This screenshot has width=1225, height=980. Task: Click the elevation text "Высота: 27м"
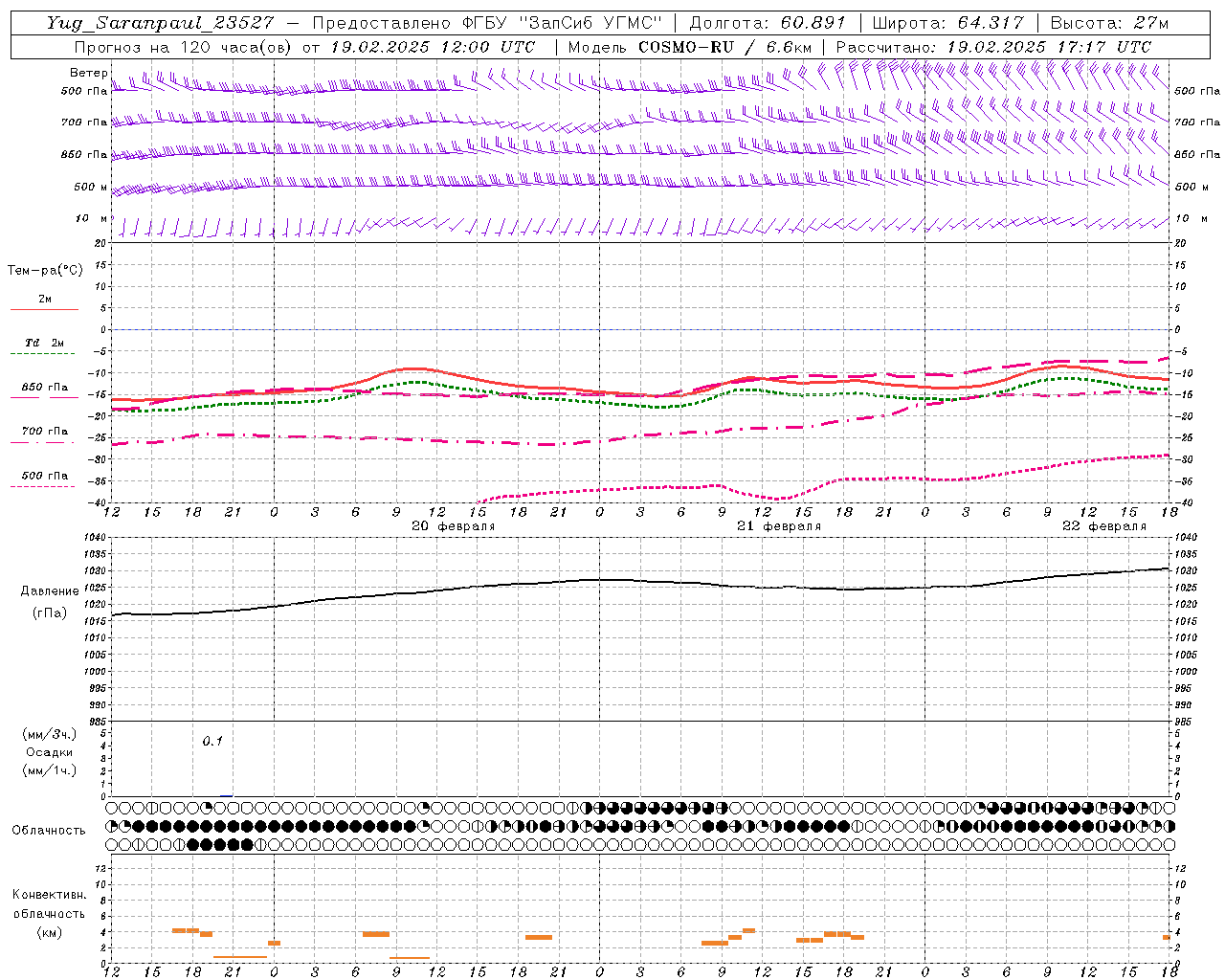click(x=1109, y=23)
